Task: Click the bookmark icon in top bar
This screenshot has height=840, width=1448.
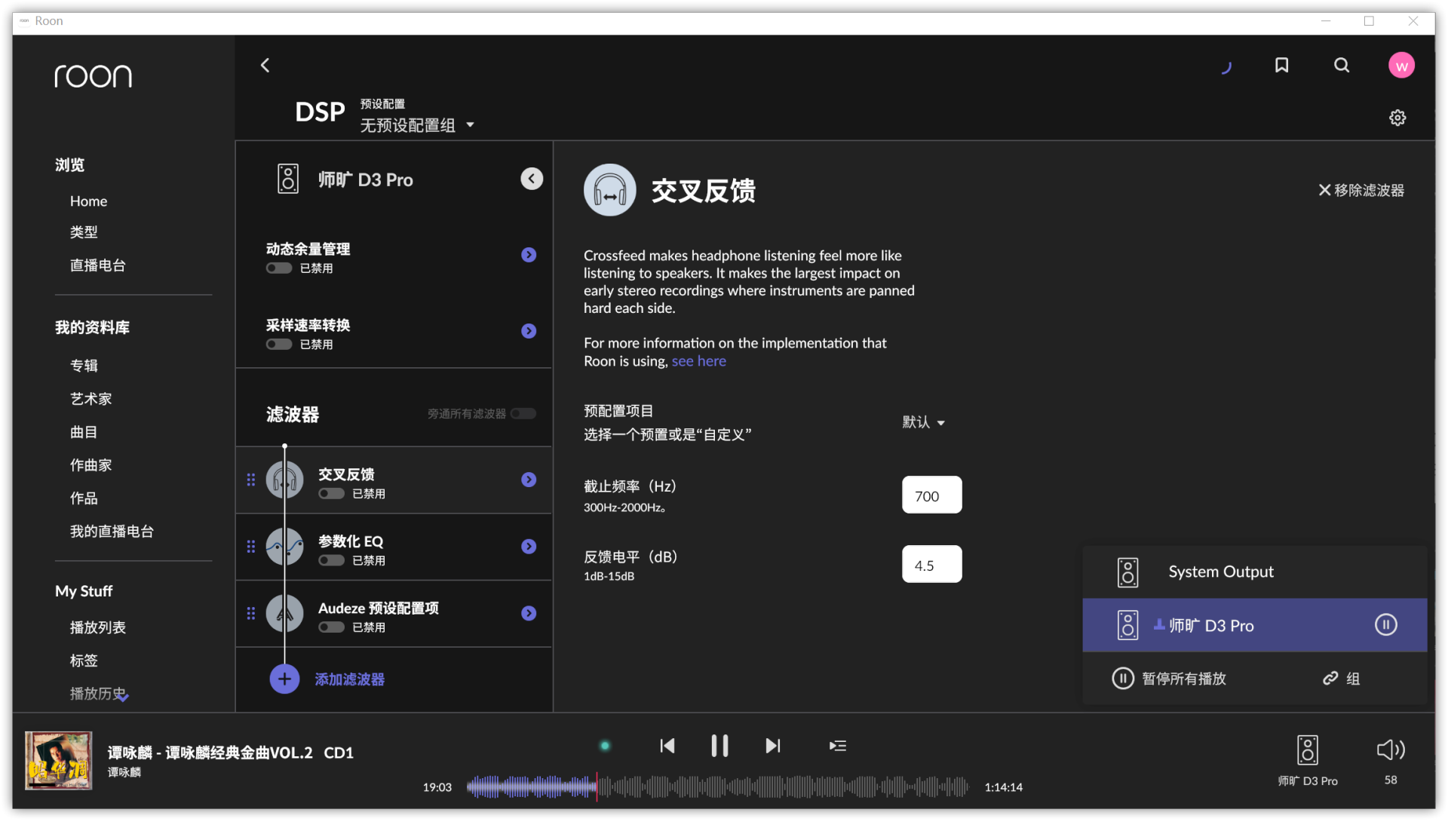Action: coord(1281,66)
